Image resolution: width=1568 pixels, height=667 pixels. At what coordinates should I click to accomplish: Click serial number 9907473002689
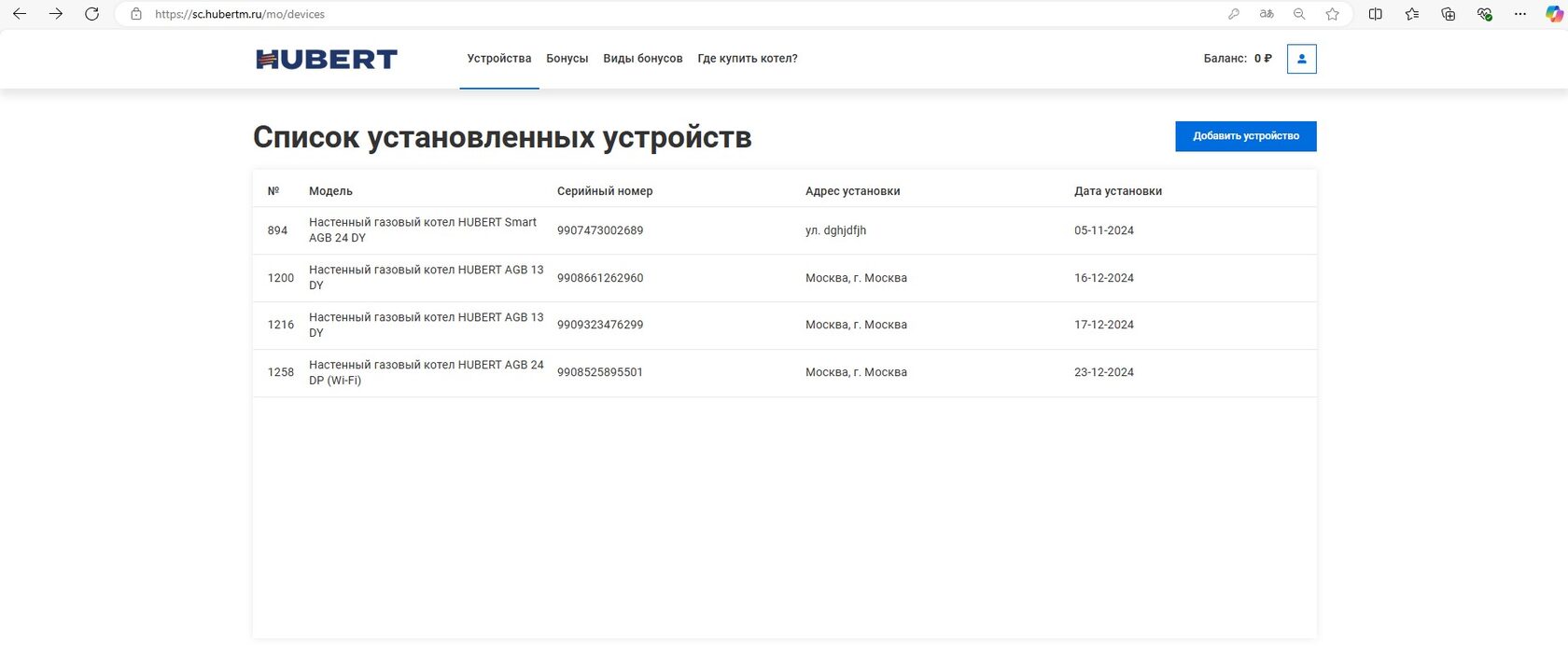coord(600,230)
